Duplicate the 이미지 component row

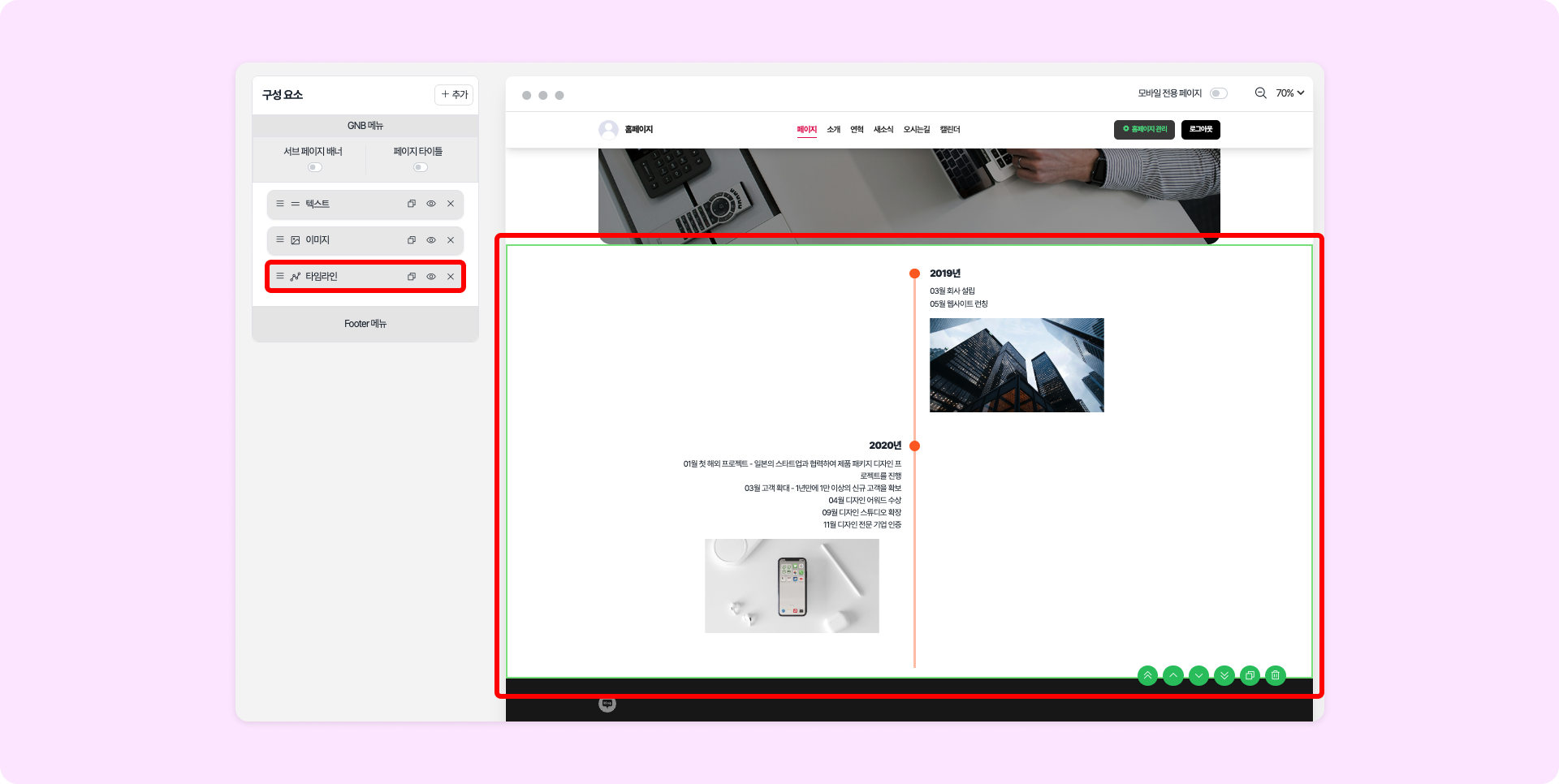(x=412, y=240)
